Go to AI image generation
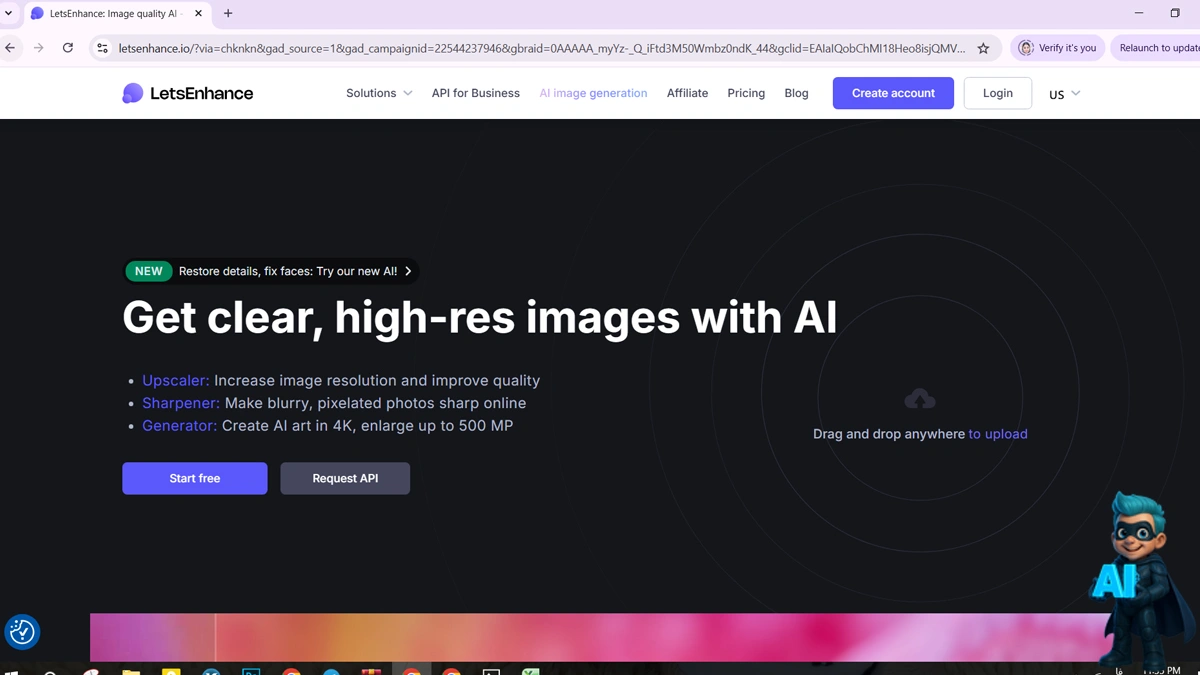Image resolution: width=1200 pixels, height=675 pixels. (x=593, y=93)
